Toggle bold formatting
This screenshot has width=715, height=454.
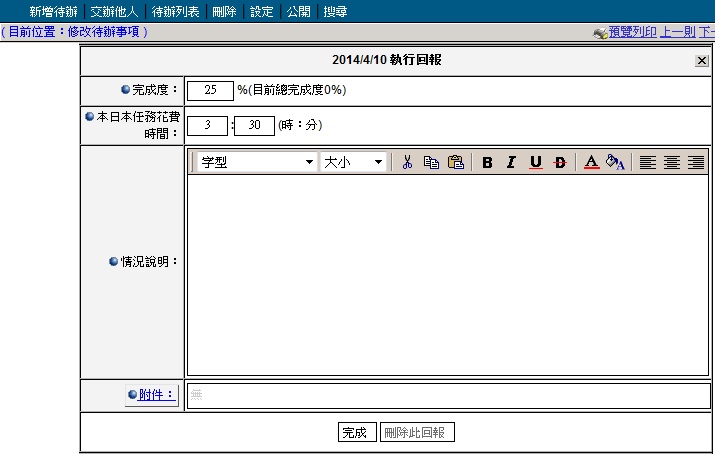487,162
